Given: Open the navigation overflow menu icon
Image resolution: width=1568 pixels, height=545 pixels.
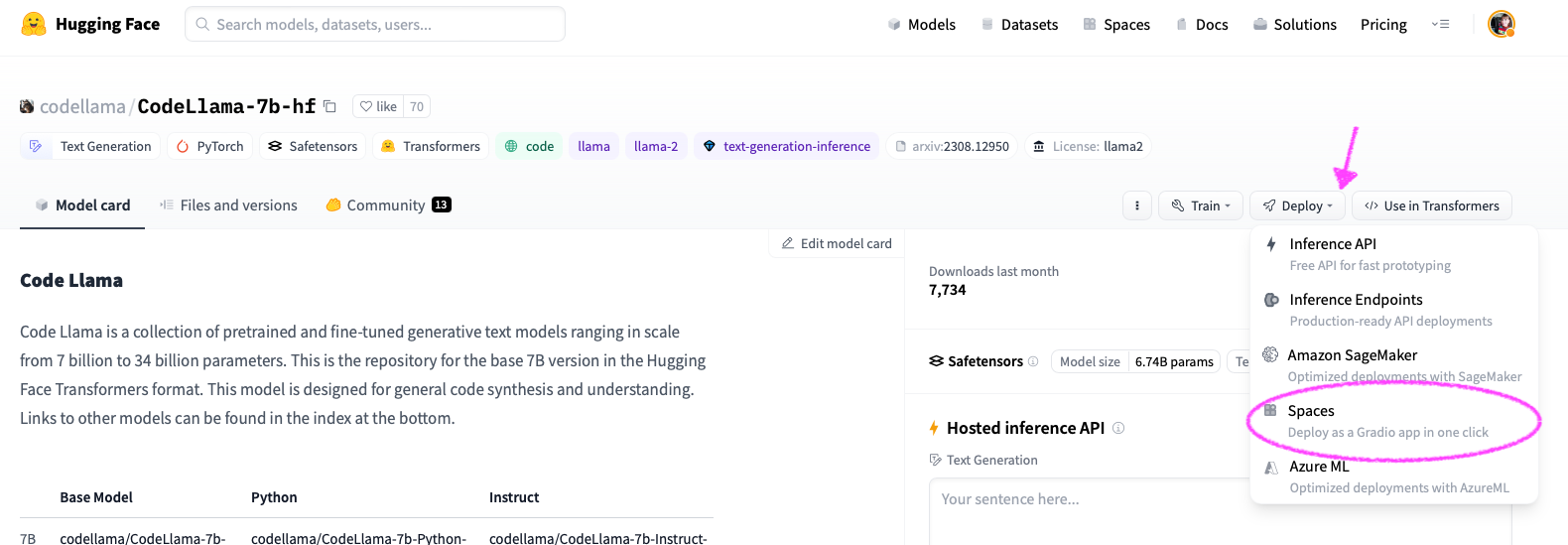Looking at the screenshot, I should click(1440, 24).
